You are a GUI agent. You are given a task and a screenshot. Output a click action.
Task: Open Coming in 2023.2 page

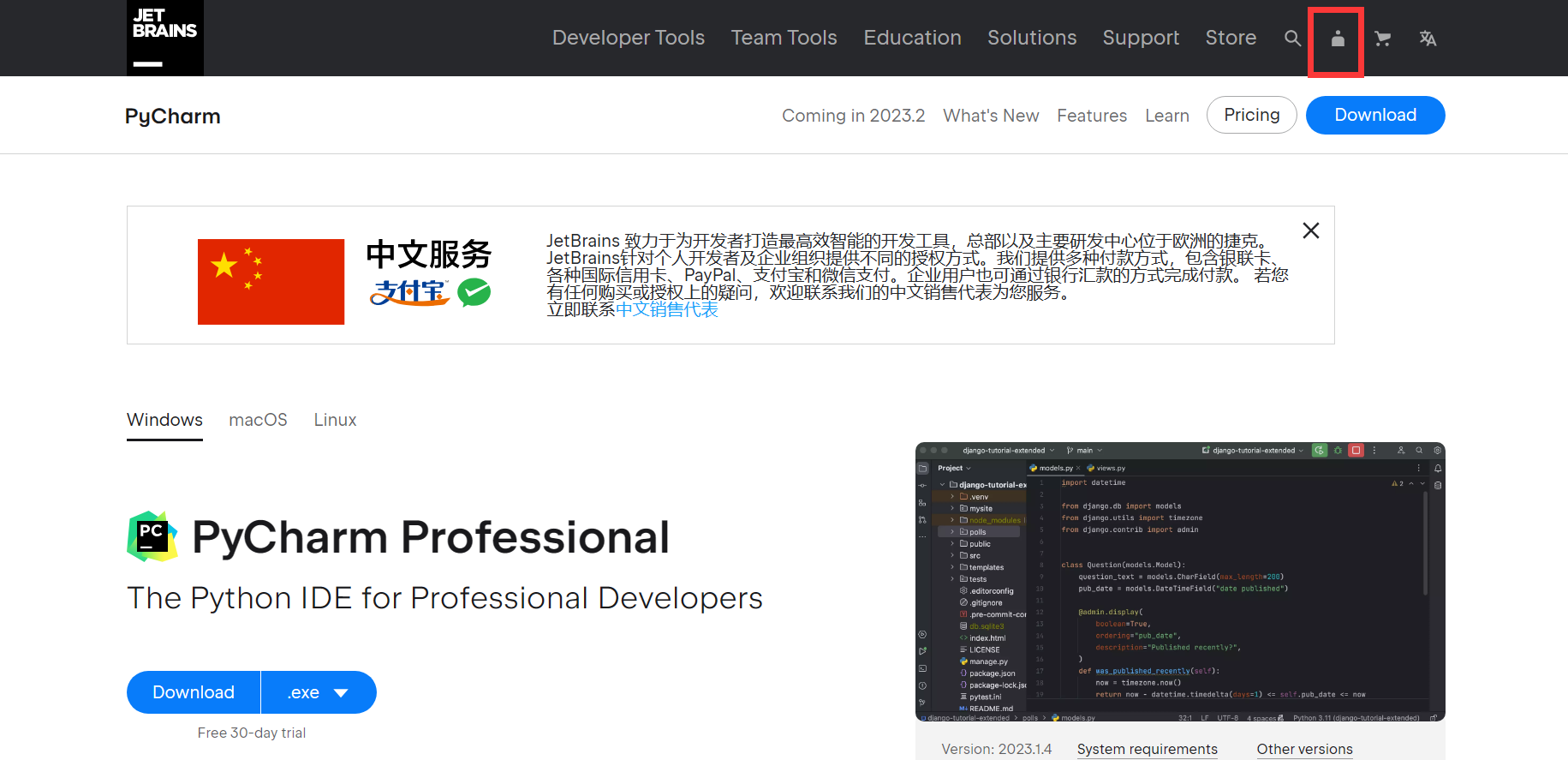click(x=853, y=116)
